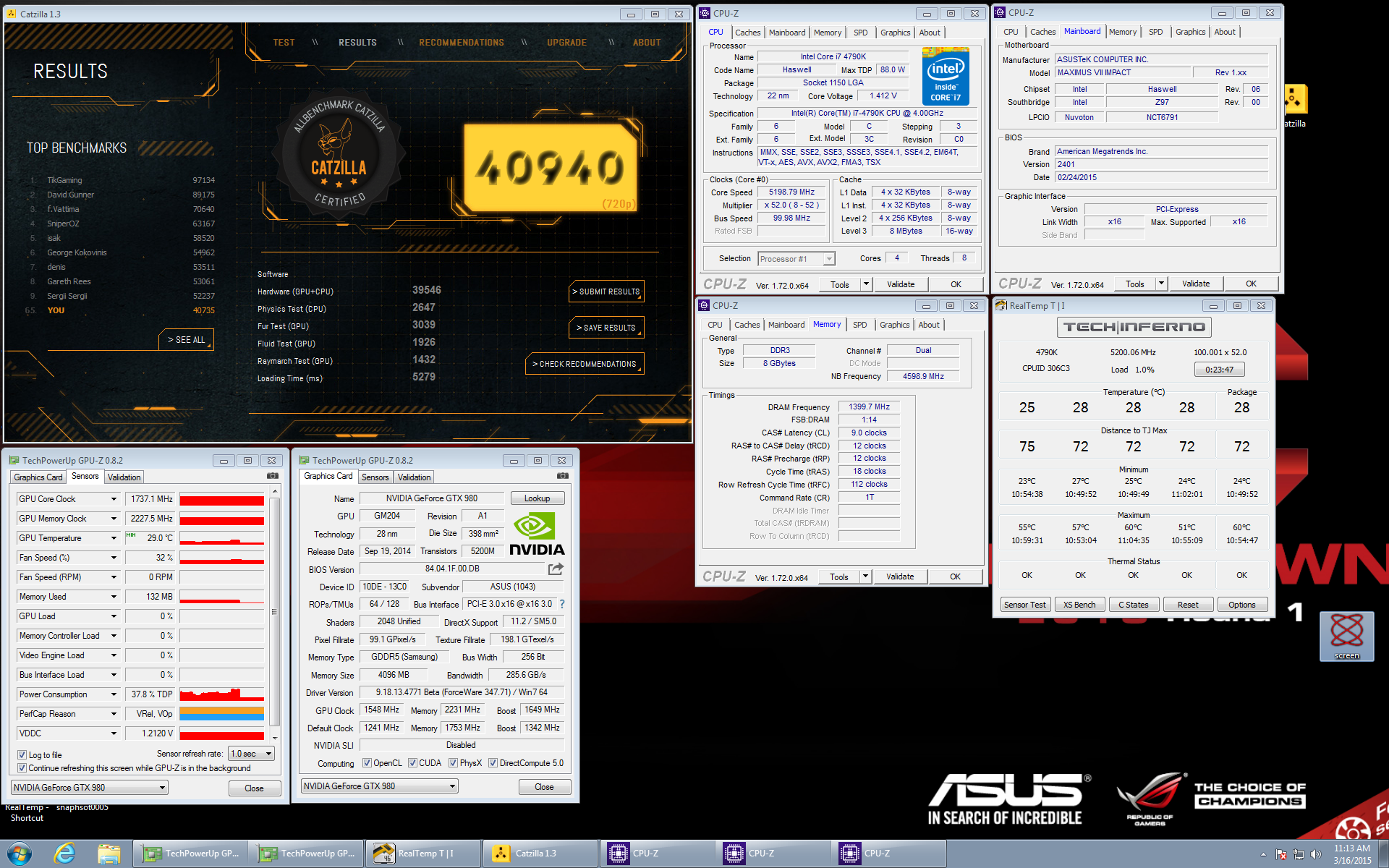Open the GPU Temperature sensor dropdown

click(114, 538)
